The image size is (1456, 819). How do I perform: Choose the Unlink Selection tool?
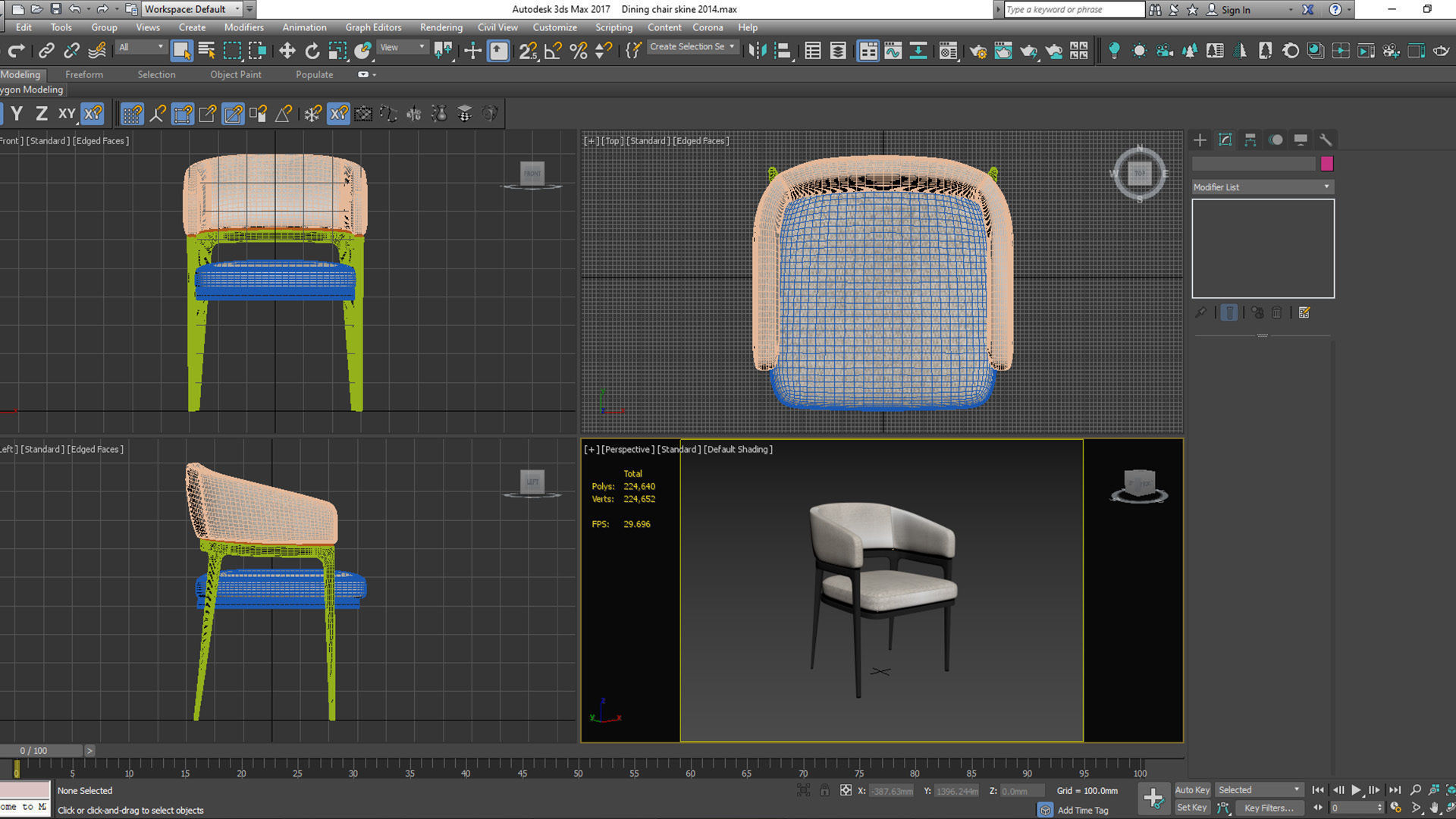pyautogui.click(x=71, y=51)
